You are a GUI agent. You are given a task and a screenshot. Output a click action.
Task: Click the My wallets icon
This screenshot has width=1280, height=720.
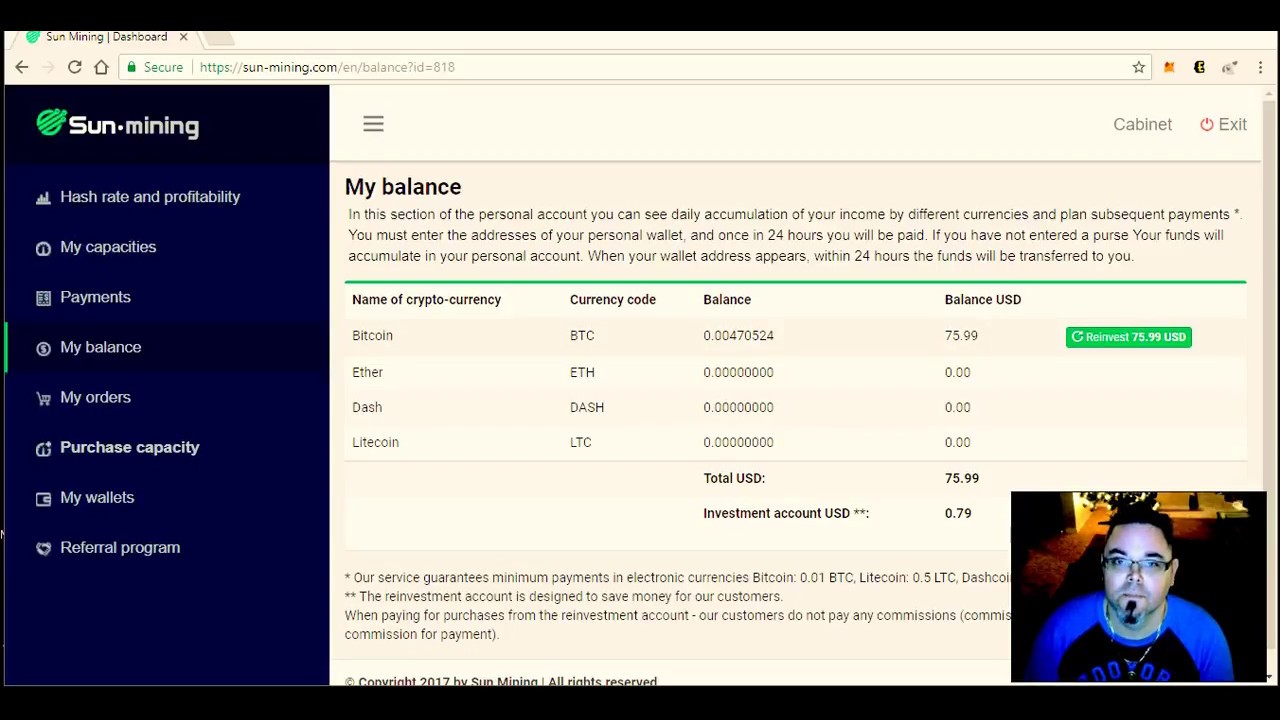(x=43, y=498)
